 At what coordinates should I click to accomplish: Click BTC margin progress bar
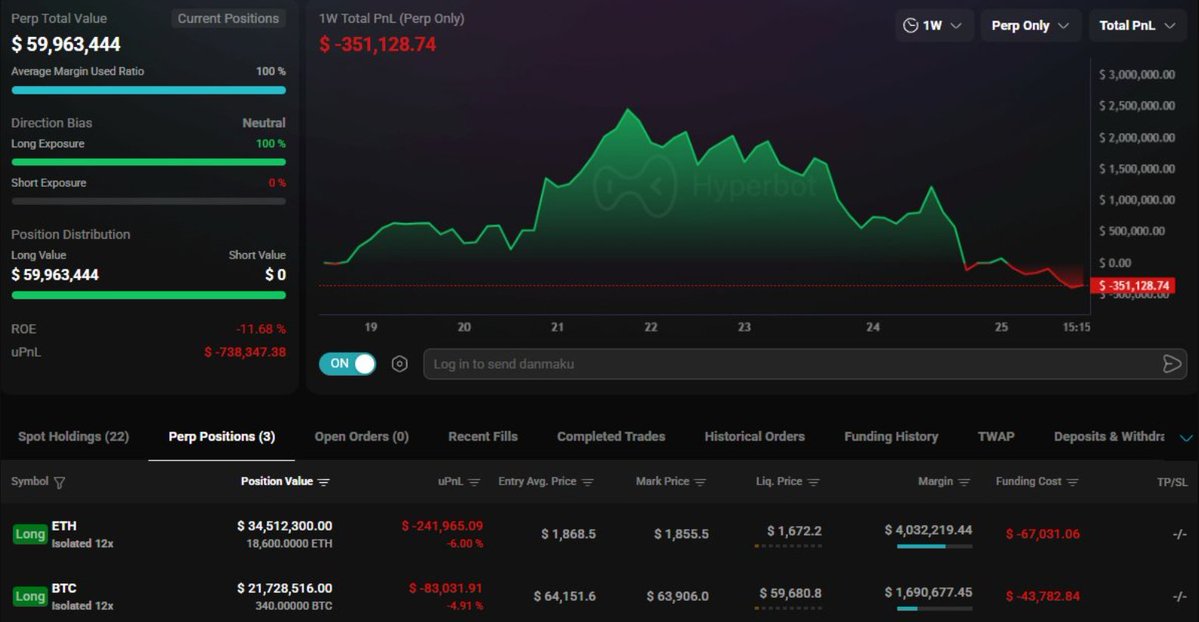click(x=934, y=608)
